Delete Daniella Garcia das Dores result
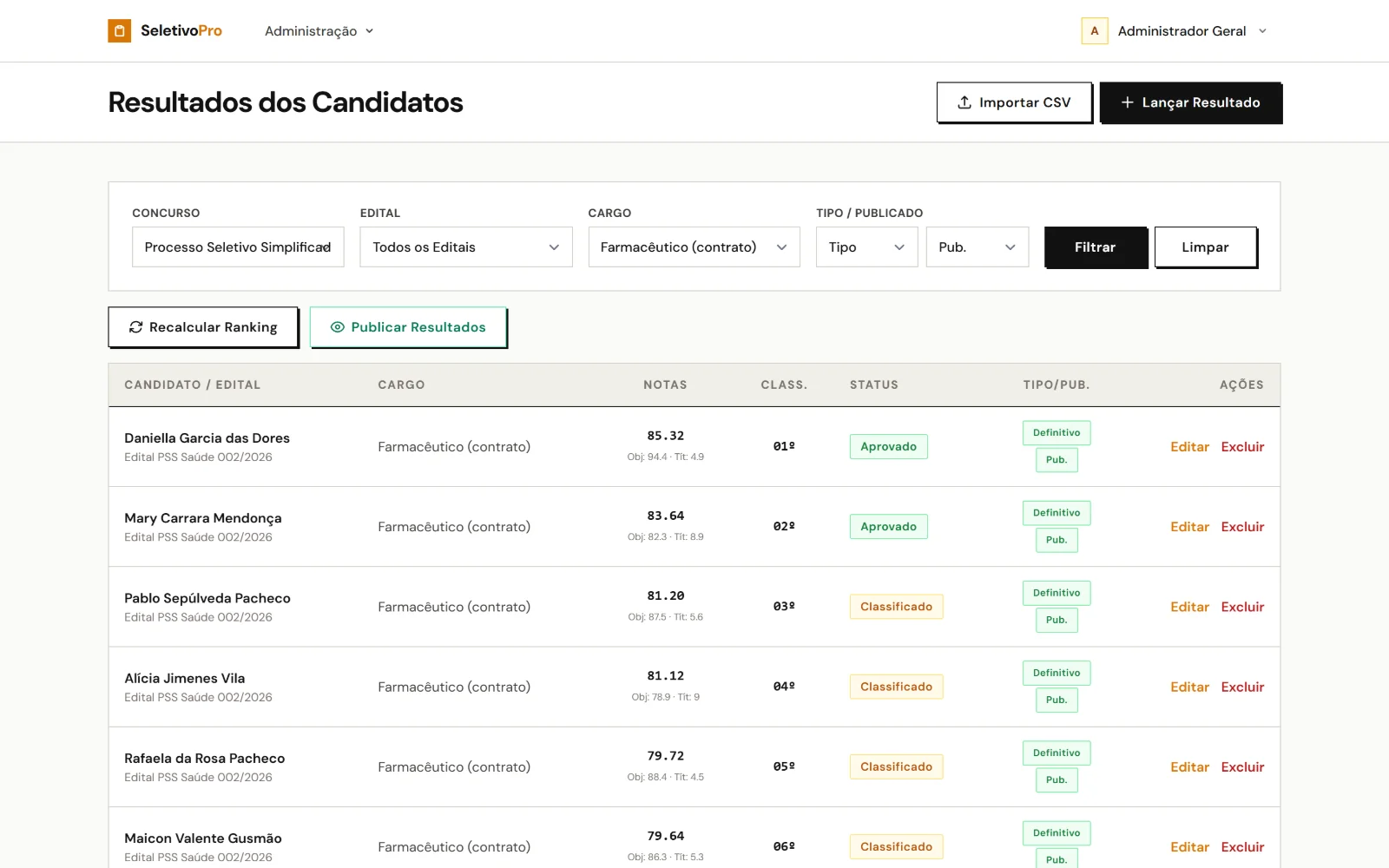This screenshot has height=868, width=1389. coord(1242,447)
